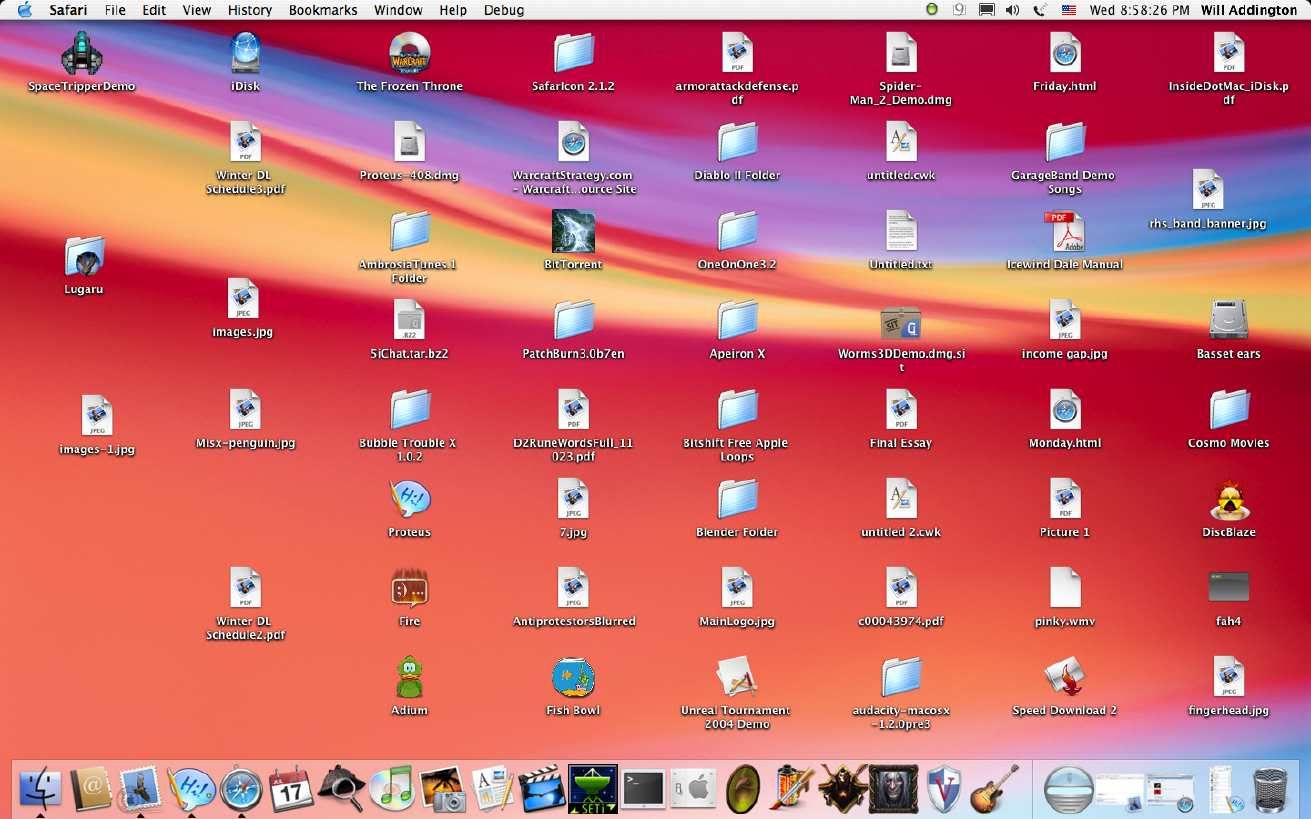Open the Basset ears drive icon
The height and width of the screenshot is (819, 1311).
1229,320
